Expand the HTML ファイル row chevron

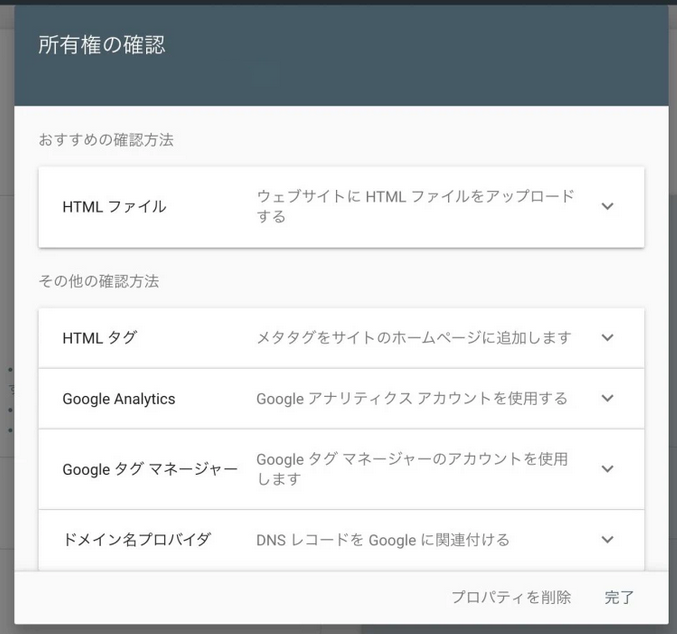click(x=607, y=207)
